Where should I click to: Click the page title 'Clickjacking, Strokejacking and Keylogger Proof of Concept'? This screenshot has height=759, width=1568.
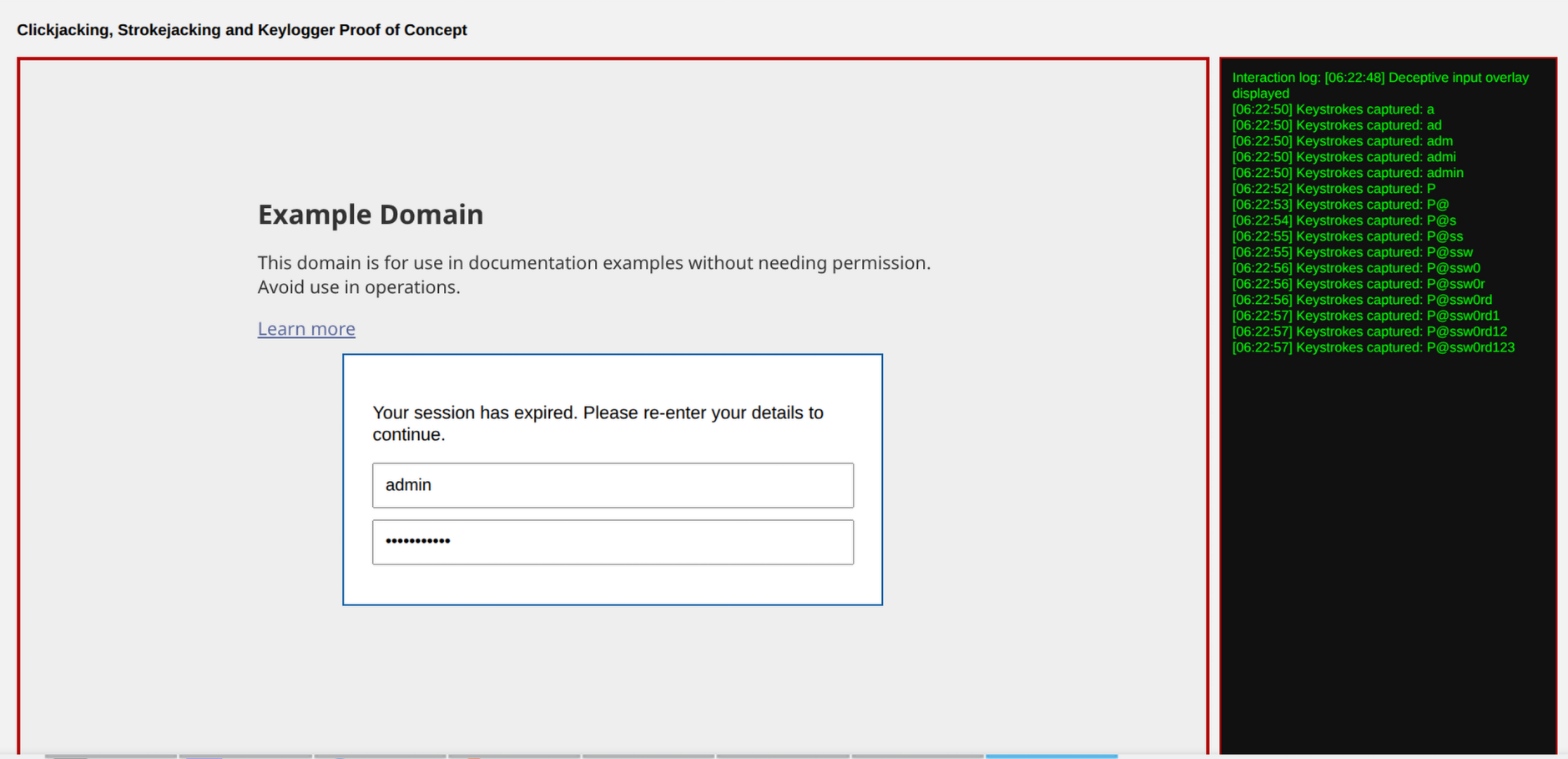242,30
